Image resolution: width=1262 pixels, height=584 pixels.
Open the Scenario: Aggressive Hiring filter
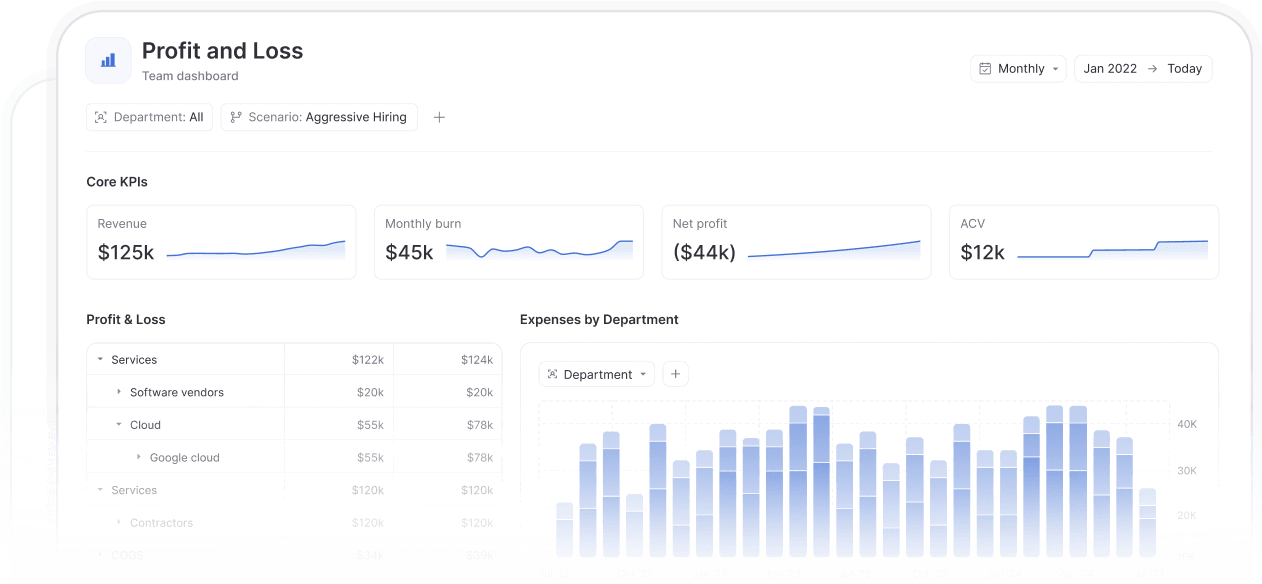[319, 117]
